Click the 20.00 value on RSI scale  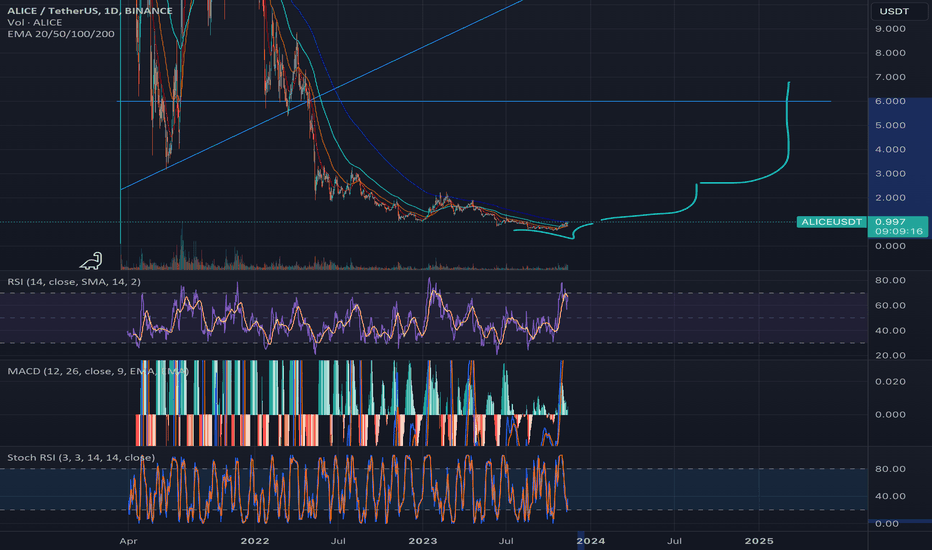pos(890,356)
